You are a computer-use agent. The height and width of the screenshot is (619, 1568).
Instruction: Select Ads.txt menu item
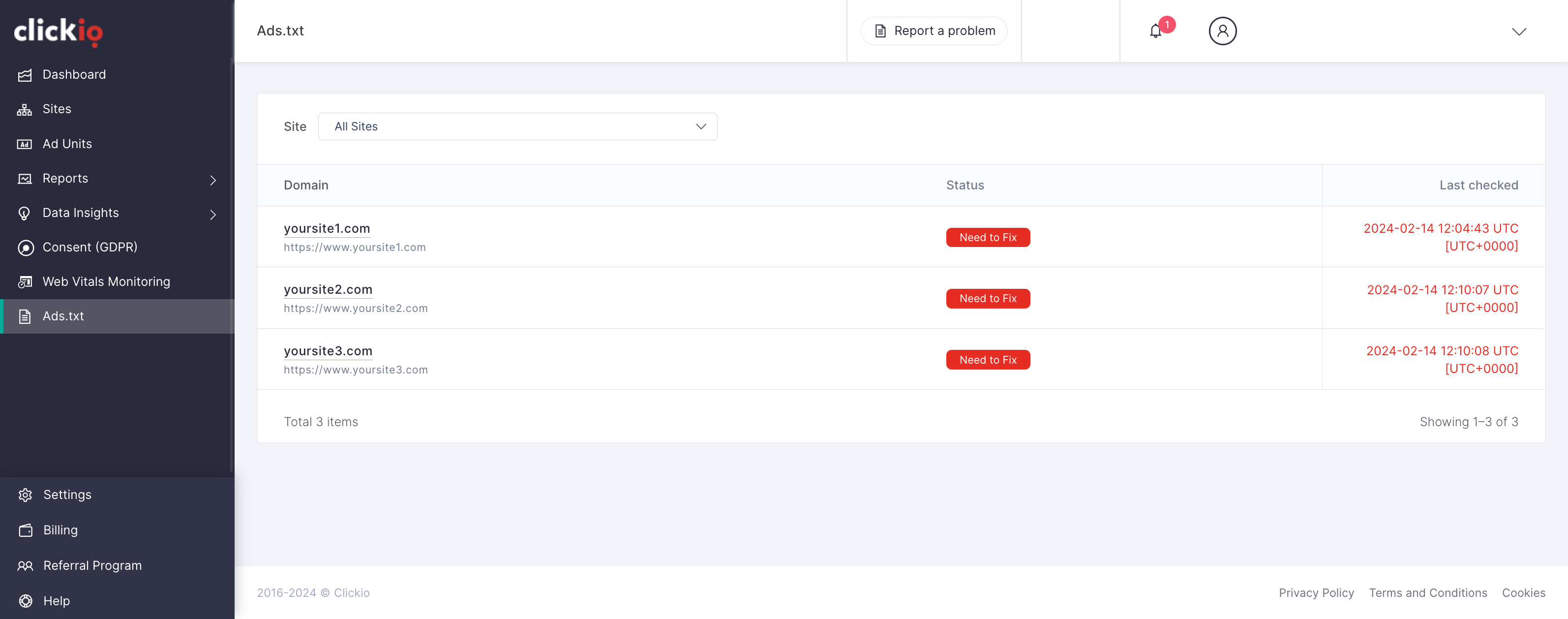coord(117,316)
